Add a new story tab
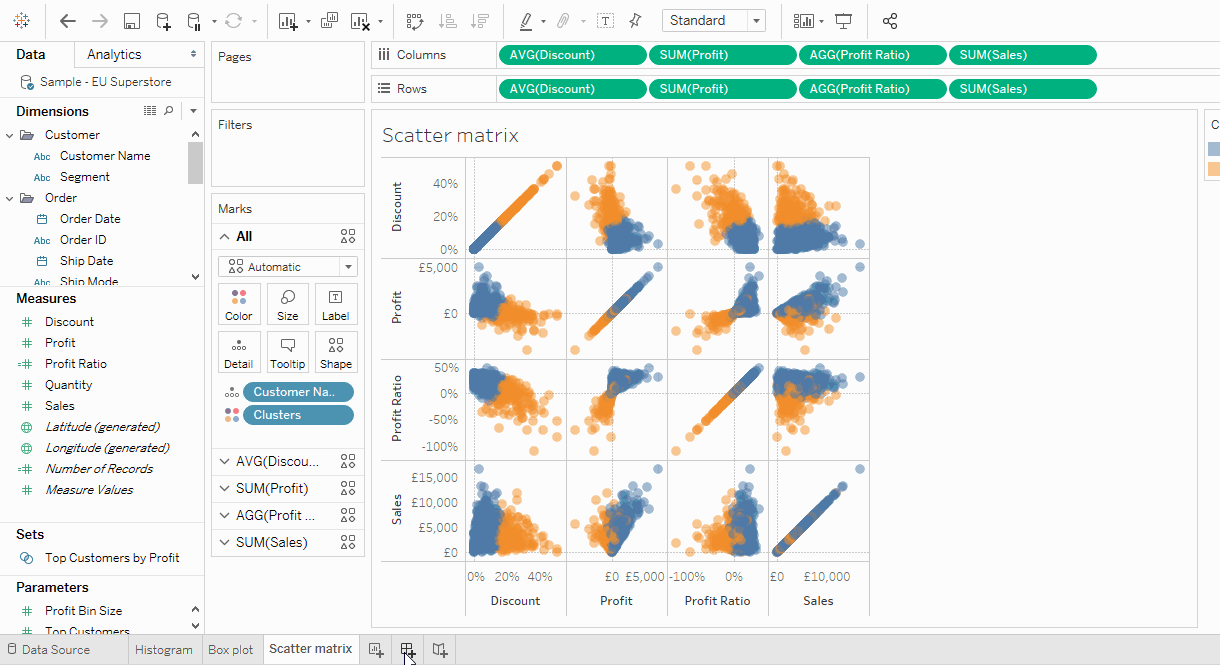 (440, 650)
